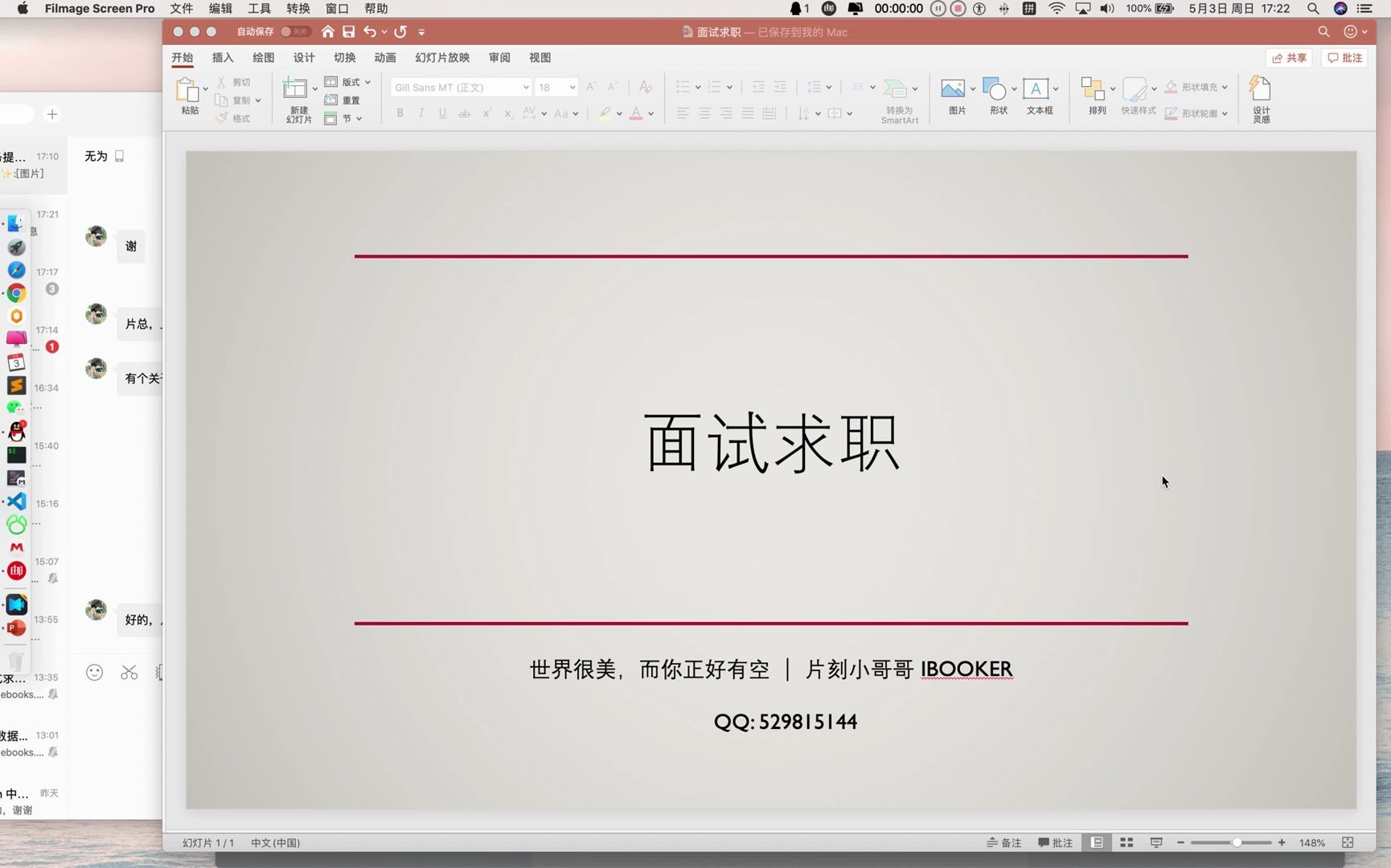Click the Share (共享) button
Viewport: 1391px width, 868px height.
tap(1289, 58)
